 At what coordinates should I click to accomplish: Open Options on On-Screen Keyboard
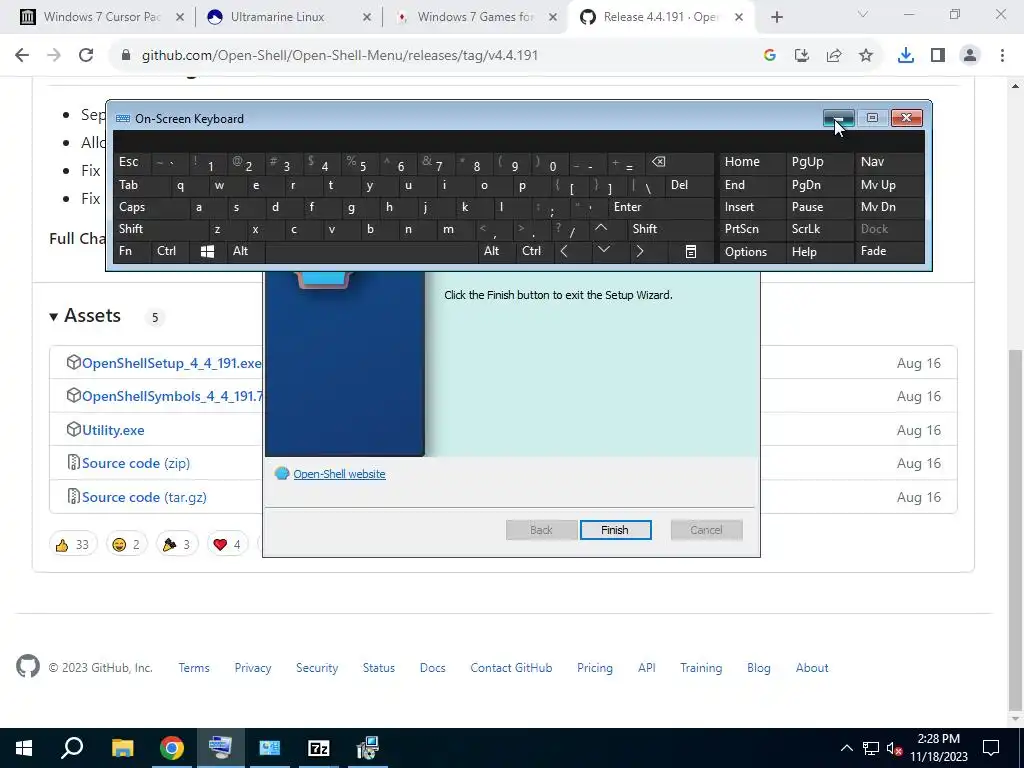click(x=752, y=251)
